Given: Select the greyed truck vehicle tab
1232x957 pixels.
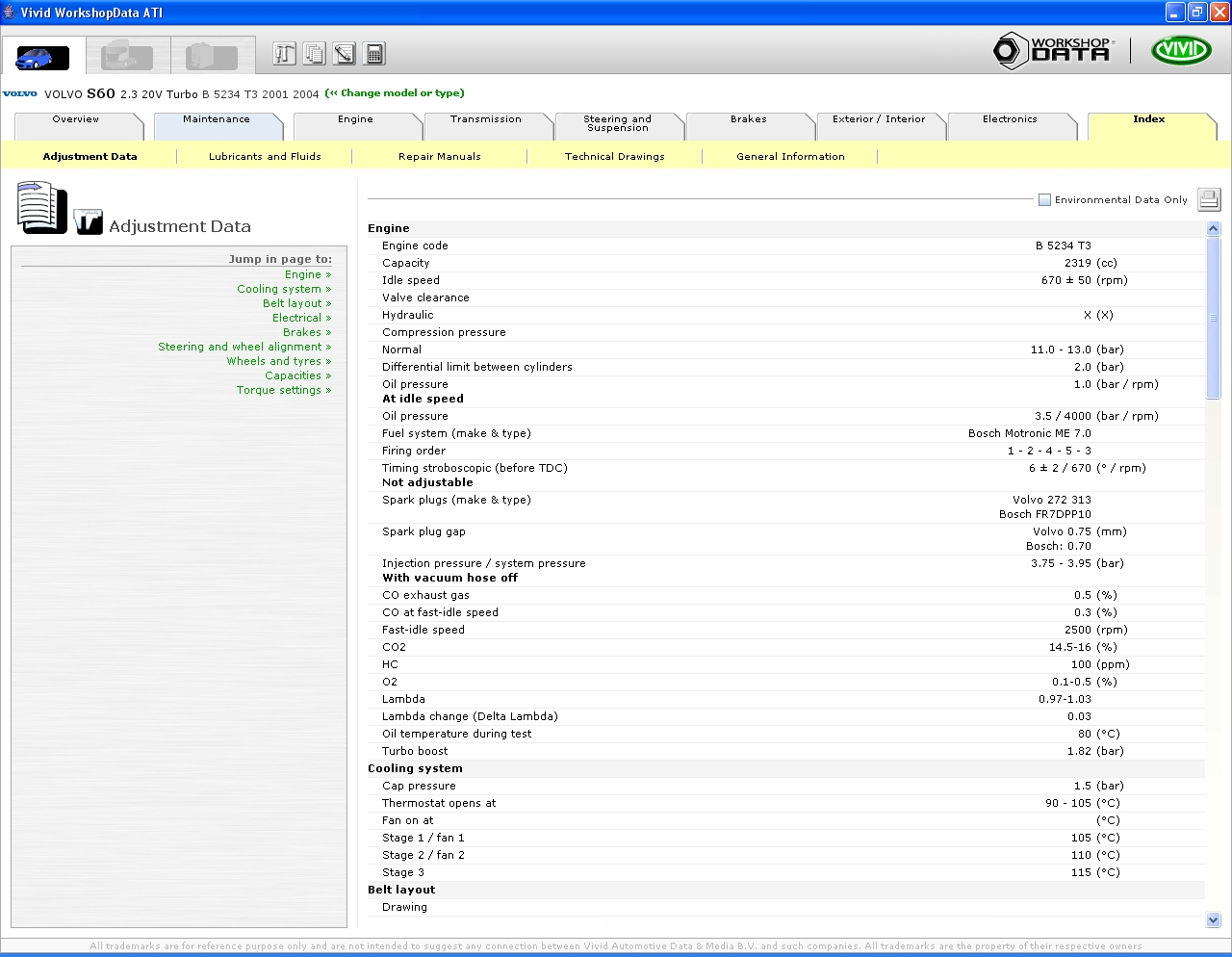Looking at the screenshot, I should [x=128, y=56].
